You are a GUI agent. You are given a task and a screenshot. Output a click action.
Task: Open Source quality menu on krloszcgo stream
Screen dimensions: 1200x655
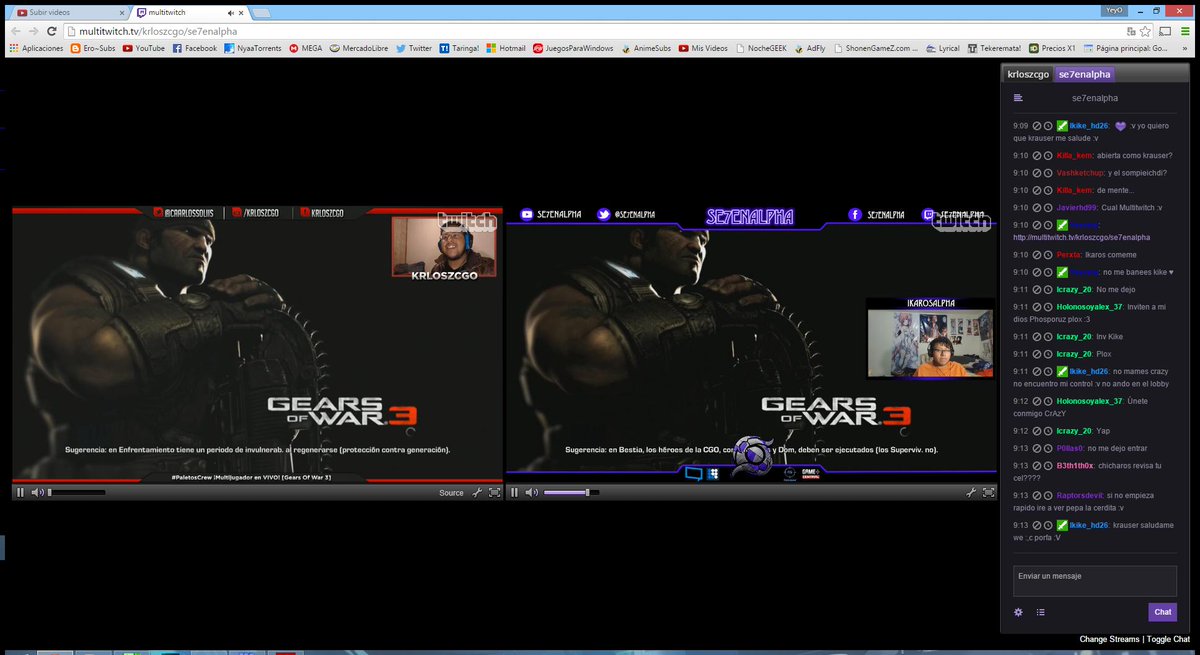pos(452,492)
